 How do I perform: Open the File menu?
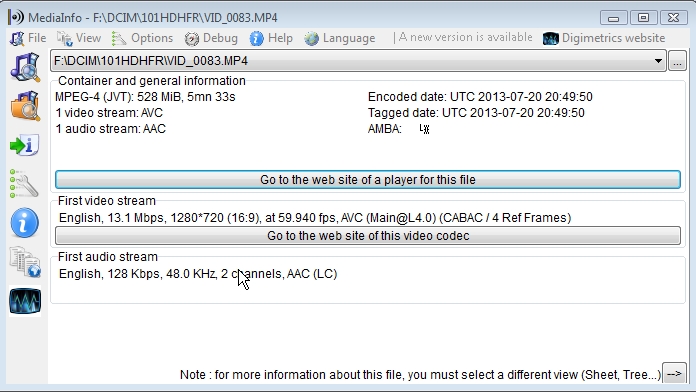pos(28,38)
